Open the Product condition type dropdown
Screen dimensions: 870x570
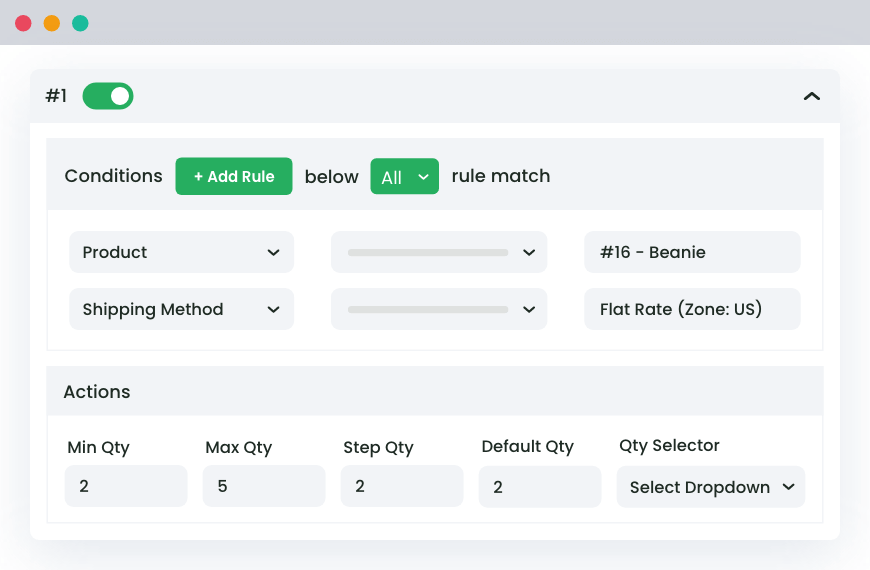(181, 252)
